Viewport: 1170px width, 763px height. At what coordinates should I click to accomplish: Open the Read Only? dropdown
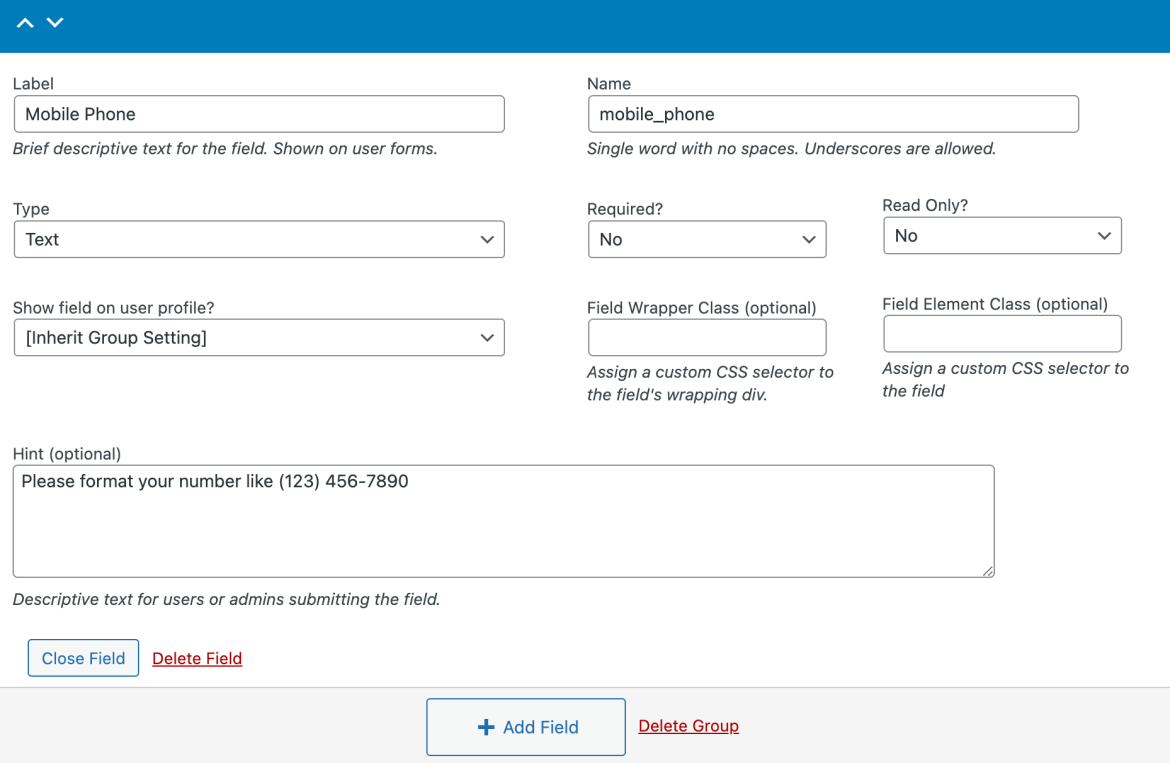[1001, 235]
